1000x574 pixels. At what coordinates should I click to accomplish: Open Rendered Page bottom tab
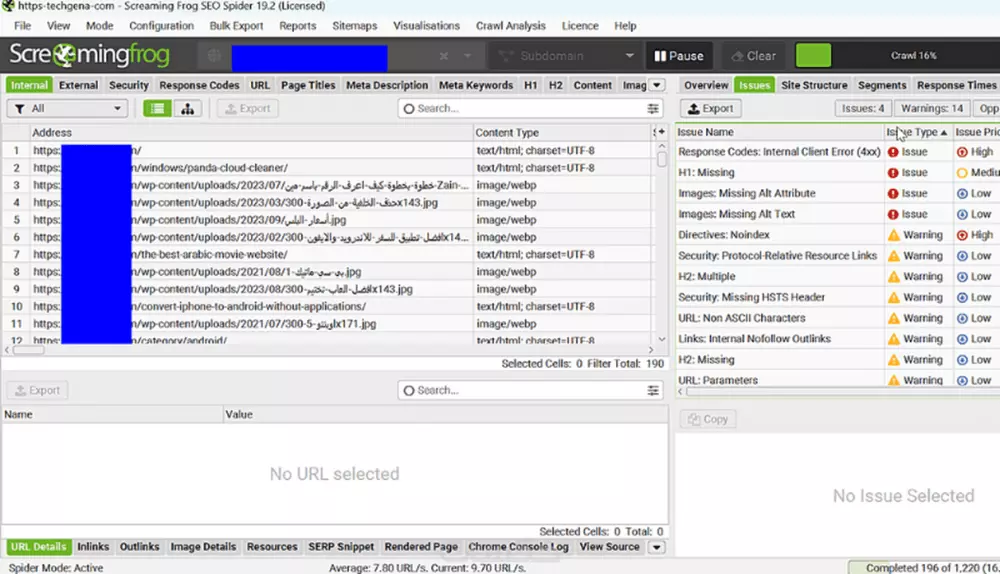[421, 547]
